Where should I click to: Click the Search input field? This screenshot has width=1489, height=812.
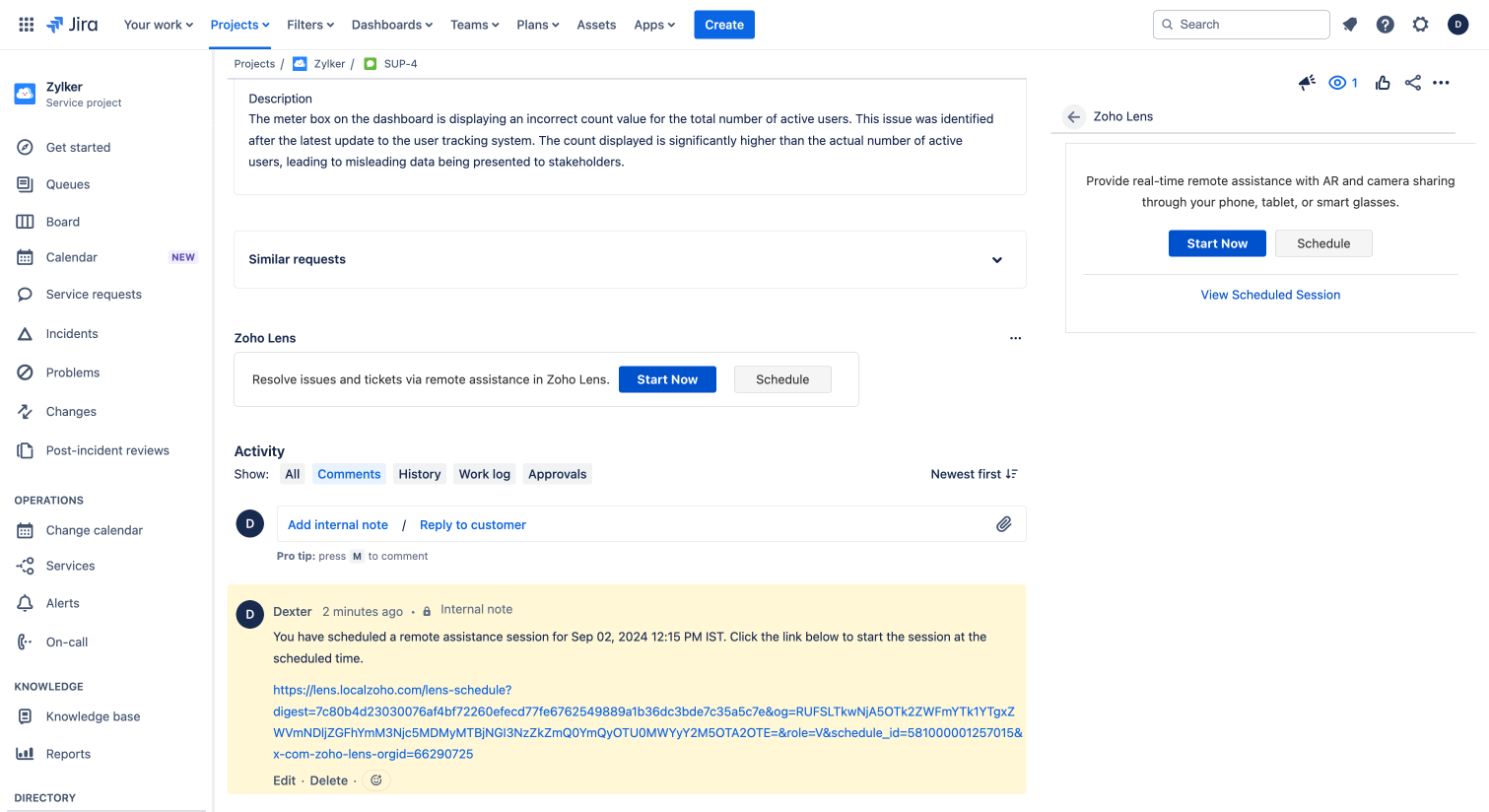point(1242,25)
